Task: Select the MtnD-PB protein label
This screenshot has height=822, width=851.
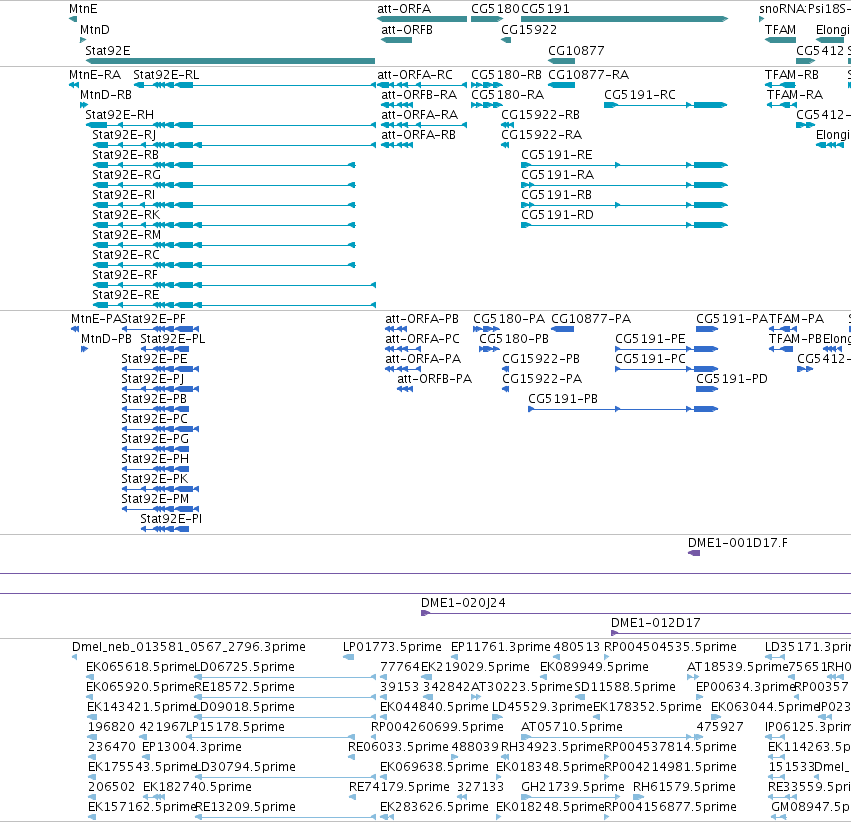Action: coord(106,339)
